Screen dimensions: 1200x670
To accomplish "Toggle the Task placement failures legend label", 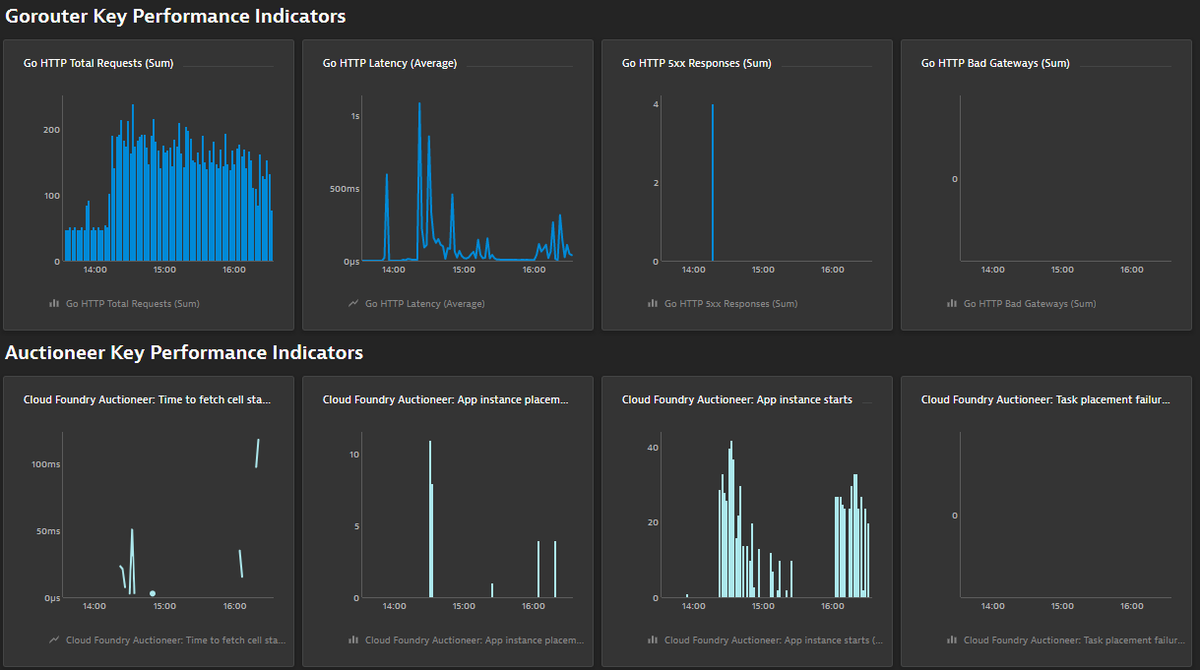I will point(1073,639).
